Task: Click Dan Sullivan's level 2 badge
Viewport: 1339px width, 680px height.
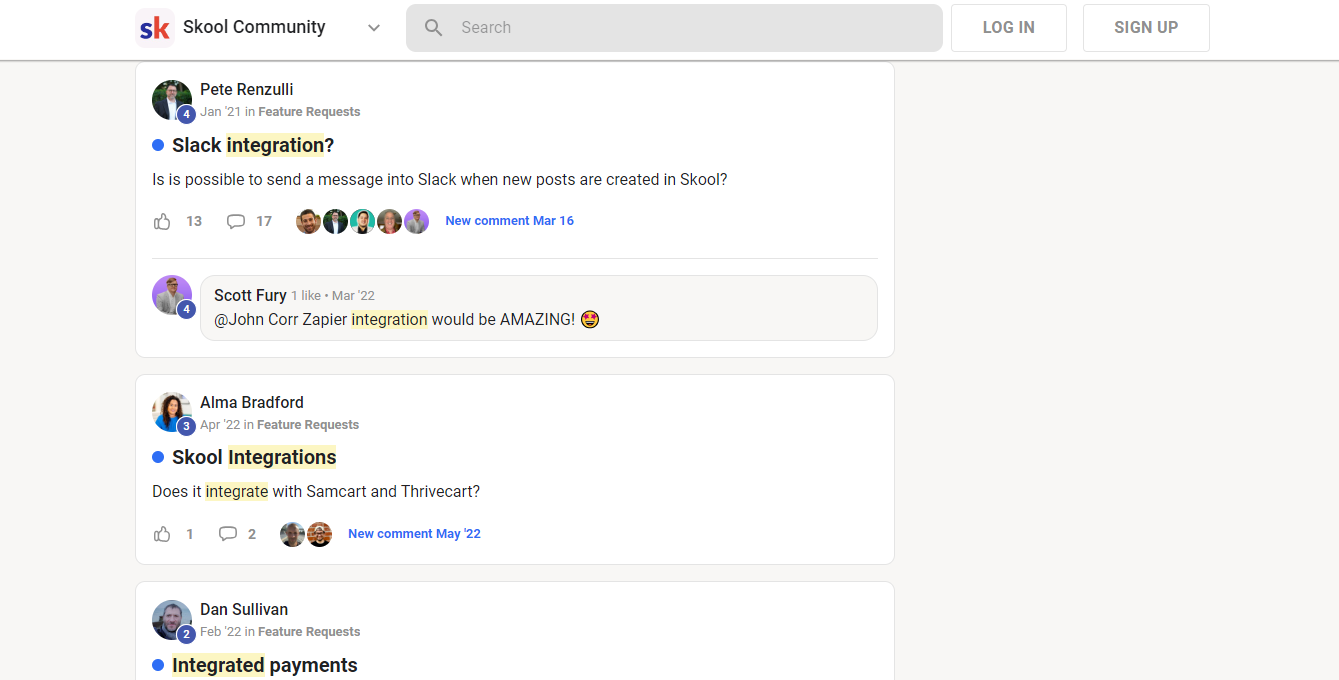Action: pos(186,634)
